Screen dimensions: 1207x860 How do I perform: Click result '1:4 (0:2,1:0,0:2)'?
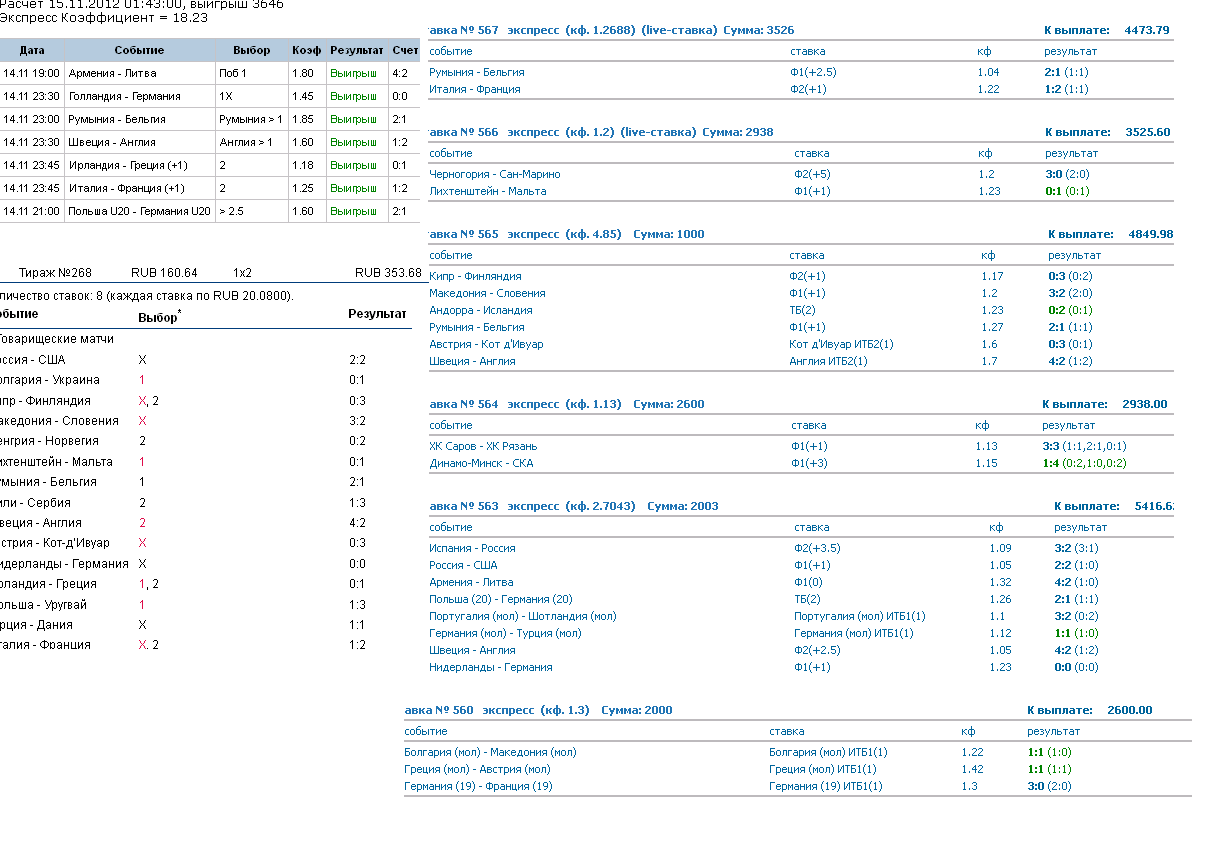point(1085,463)
